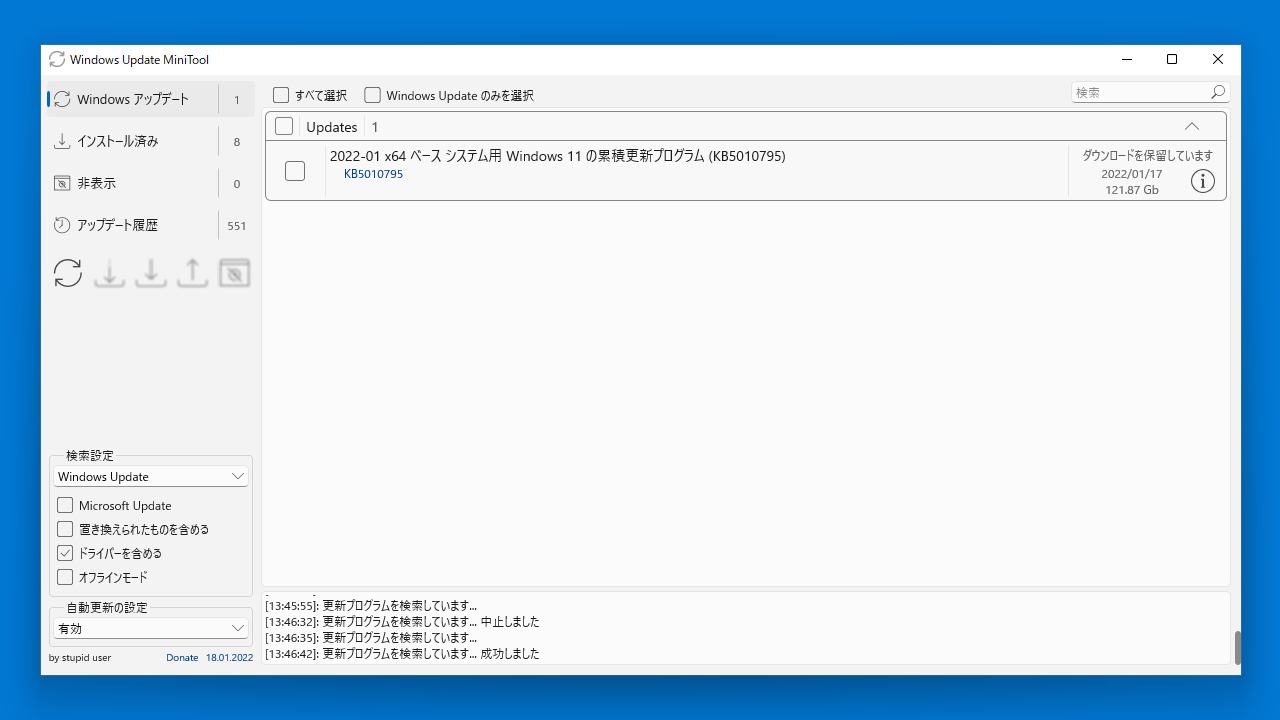Check the すべて選択 checkbox

[281, 95]
